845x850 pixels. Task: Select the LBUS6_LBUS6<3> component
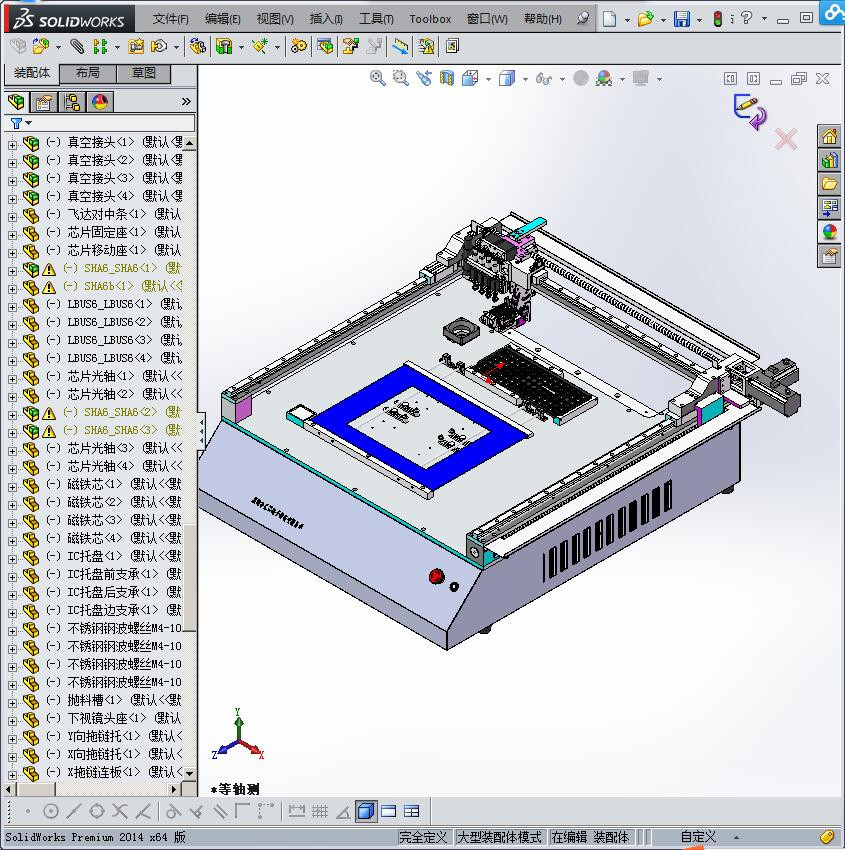click(x=110, y=340)
